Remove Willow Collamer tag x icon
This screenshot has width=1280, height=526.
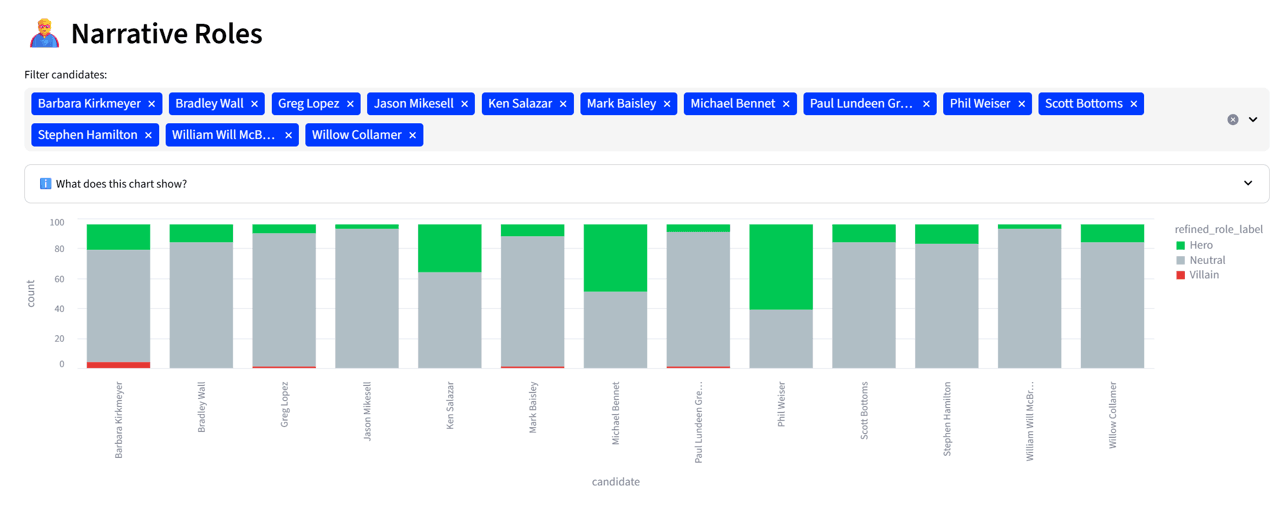412,135
